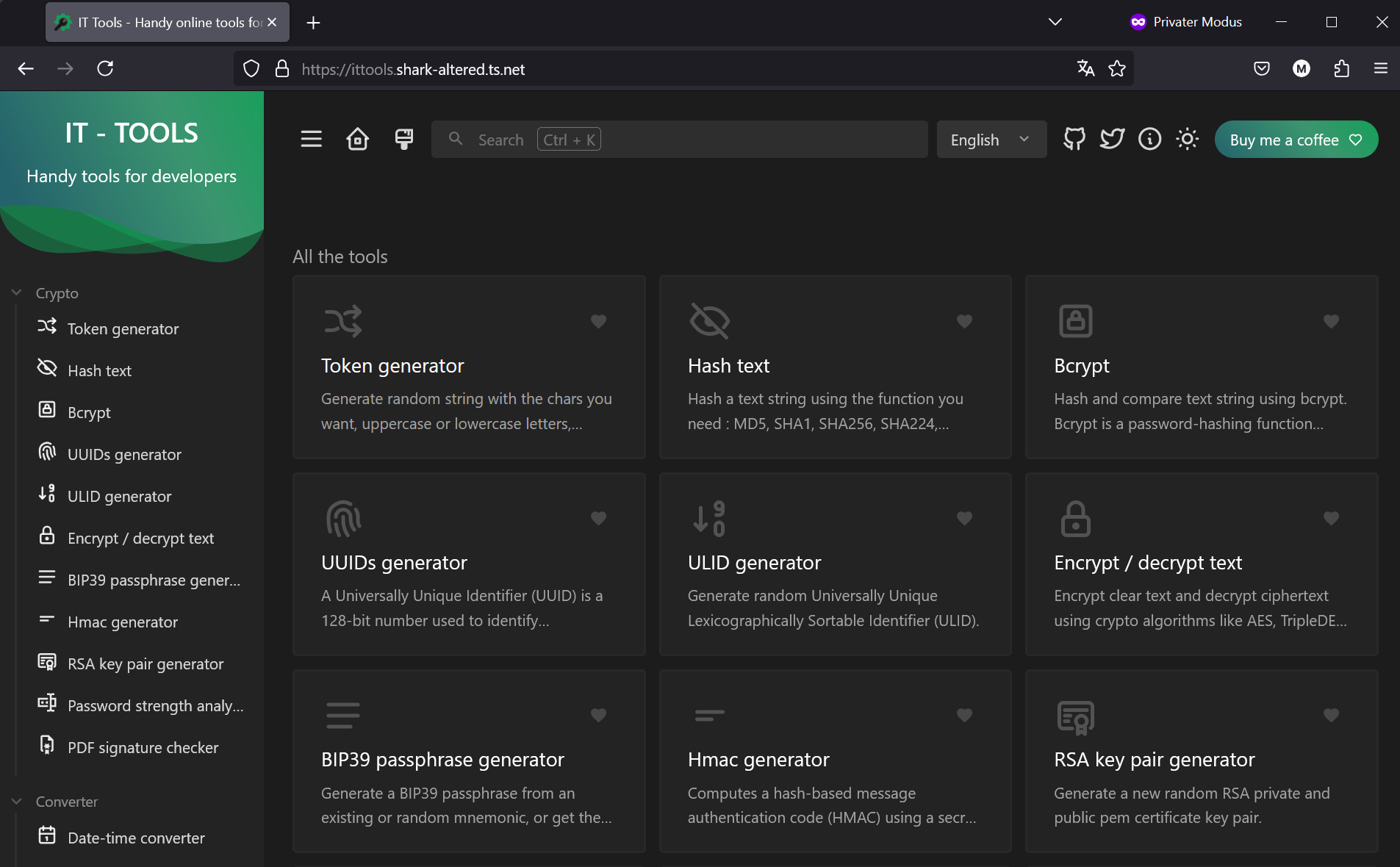Toggle light/dark mode sun icon

pos(1187,139)
